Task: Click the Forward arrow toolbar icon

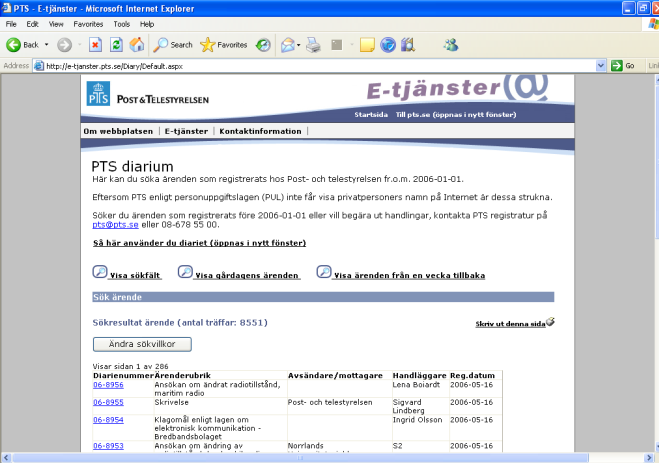Action: 64,45
